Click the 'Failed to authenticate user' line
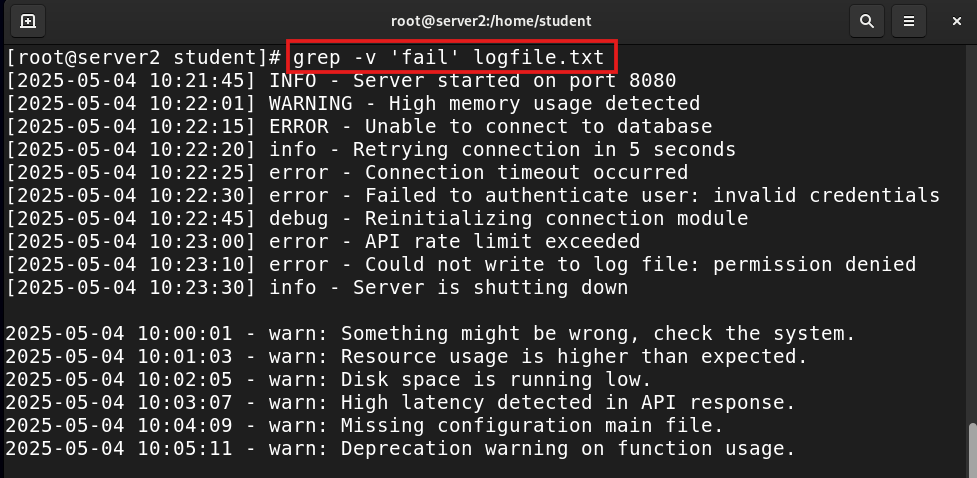Image resolution: width=977 pixels, height=478 pixels. click(473, 196)
